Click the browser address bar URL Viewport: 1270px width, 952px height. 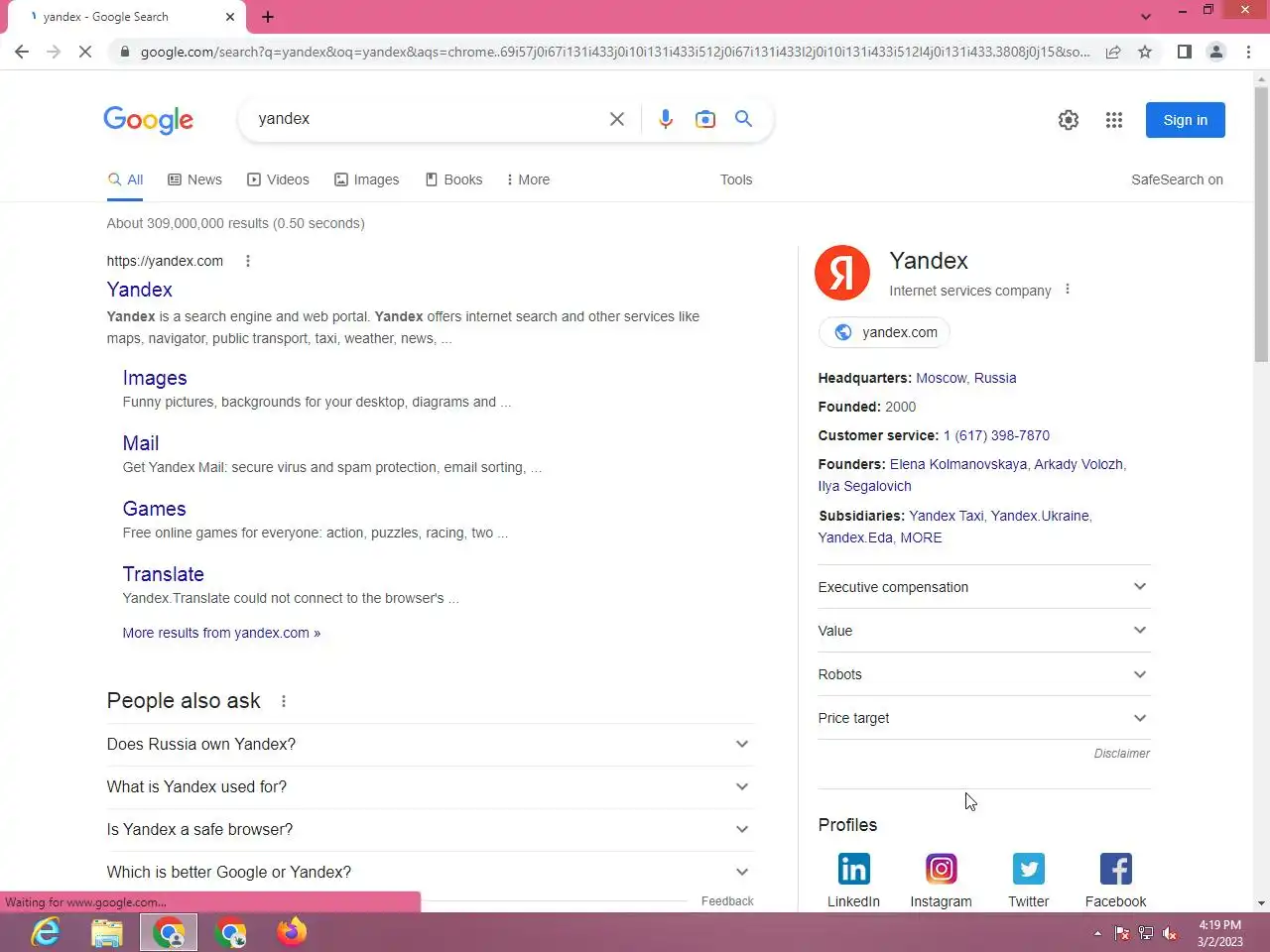(x=615, y=52)
